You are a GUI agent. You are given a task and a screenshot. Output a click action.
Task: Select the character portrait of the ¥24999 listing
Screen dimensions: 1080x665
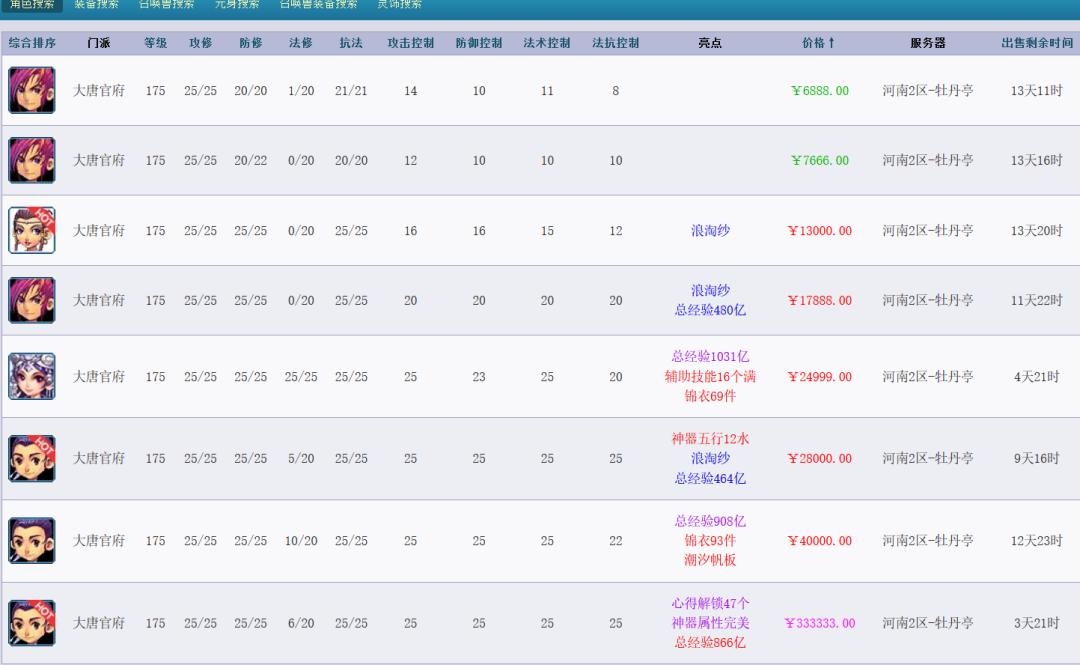[x=31, y=377]
